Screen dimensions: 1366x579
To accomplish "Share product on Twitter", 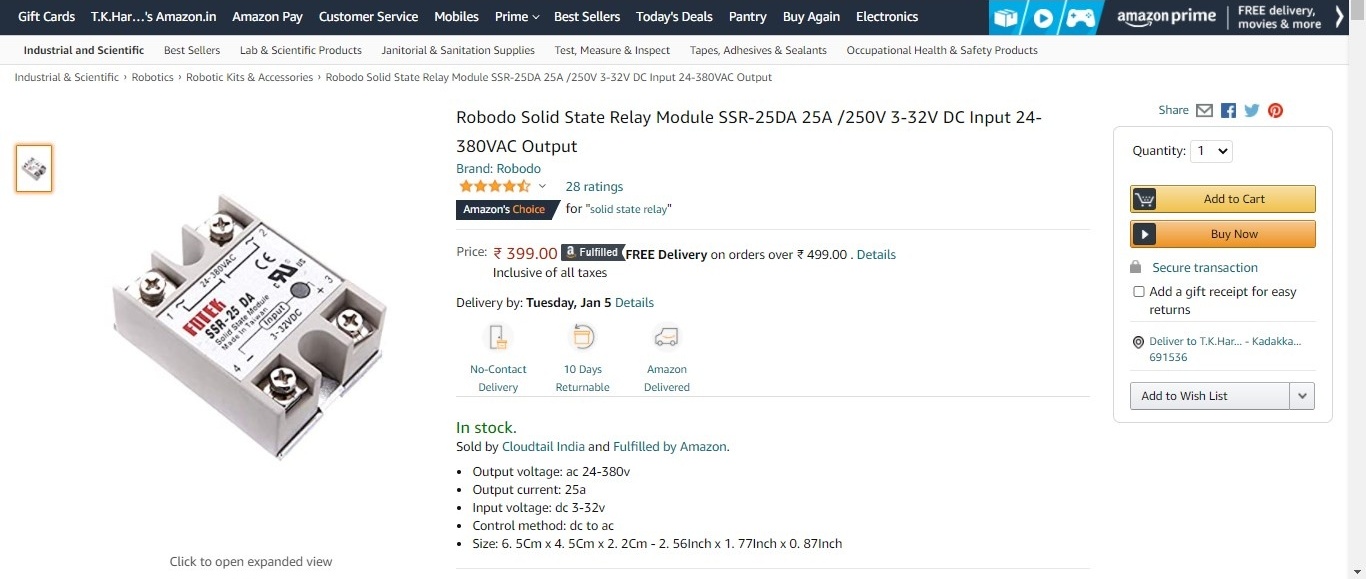I will 1252,111.
